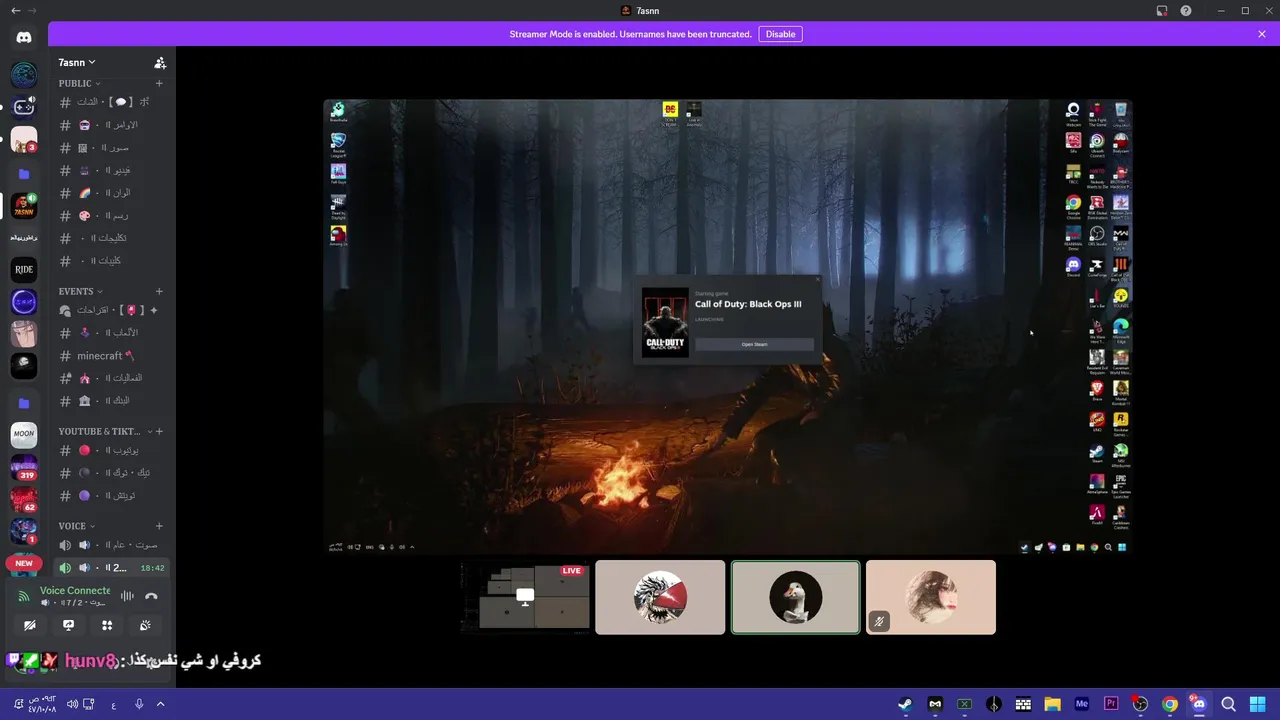Join the صوت عام voice channel

click(x=112, y=544)
